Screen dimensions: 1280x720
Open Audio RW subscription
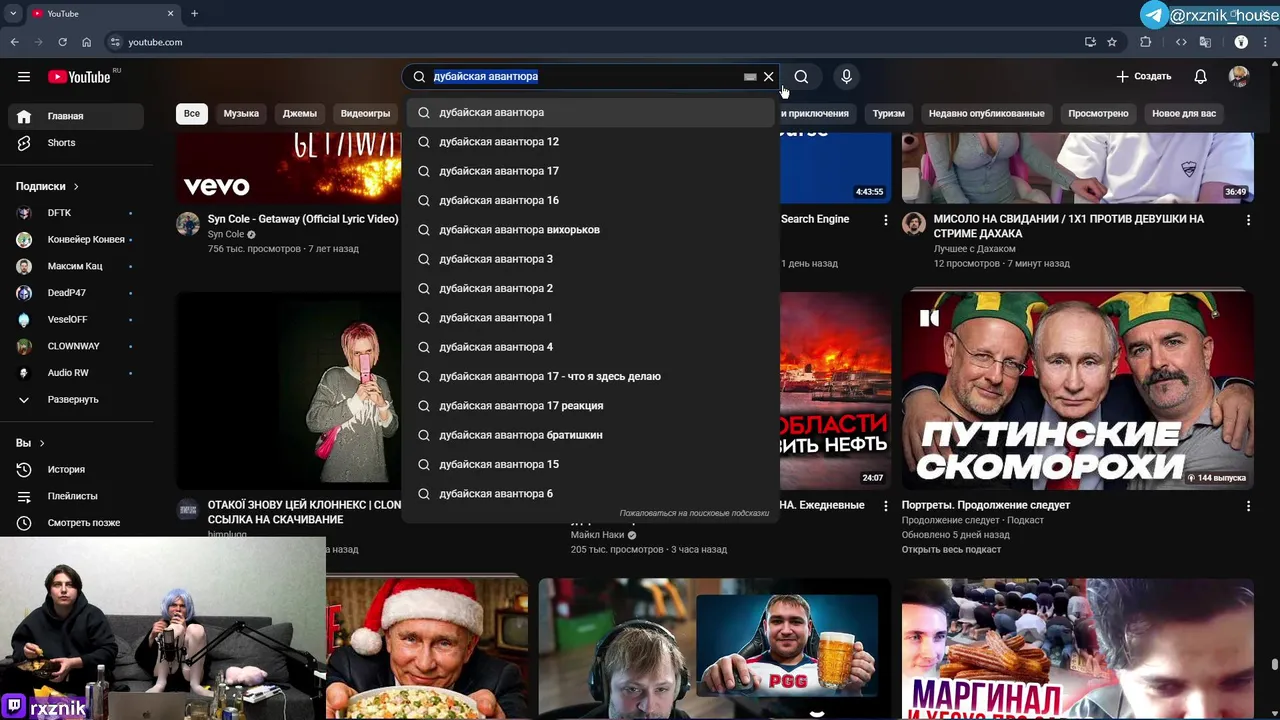76,373
